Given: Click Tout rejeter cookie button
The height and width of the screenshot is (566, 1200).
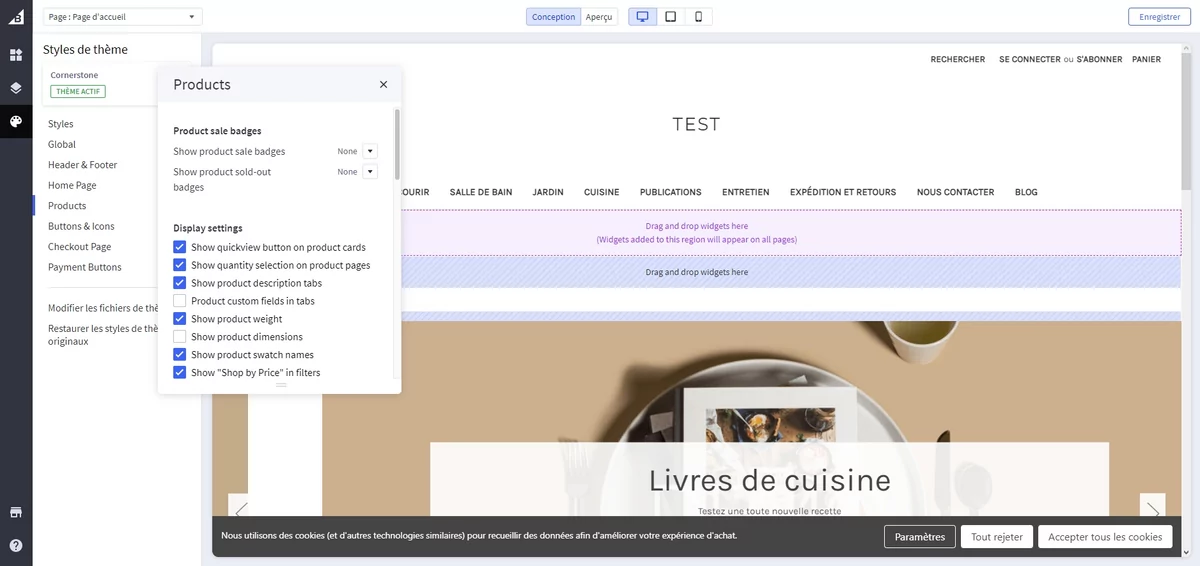Looking at the screenshot, I should click(x=997, y=537).
